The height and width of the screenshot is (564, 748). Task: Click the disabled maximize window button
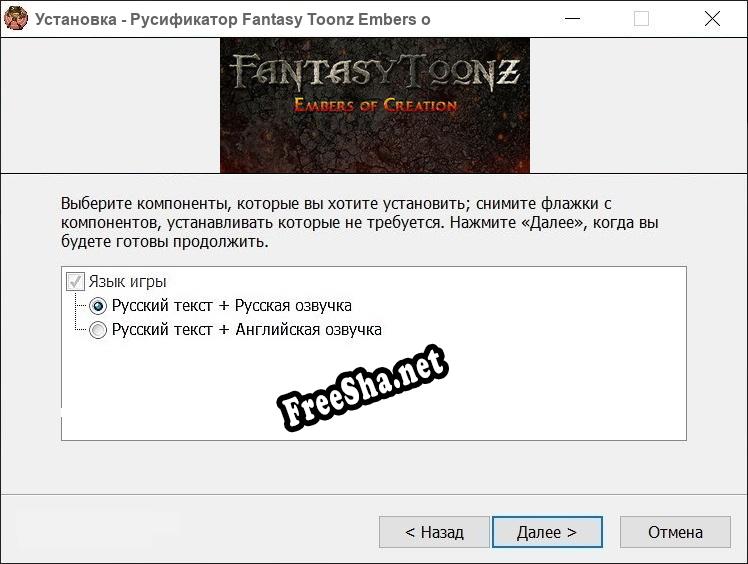(x=641, y=19)
